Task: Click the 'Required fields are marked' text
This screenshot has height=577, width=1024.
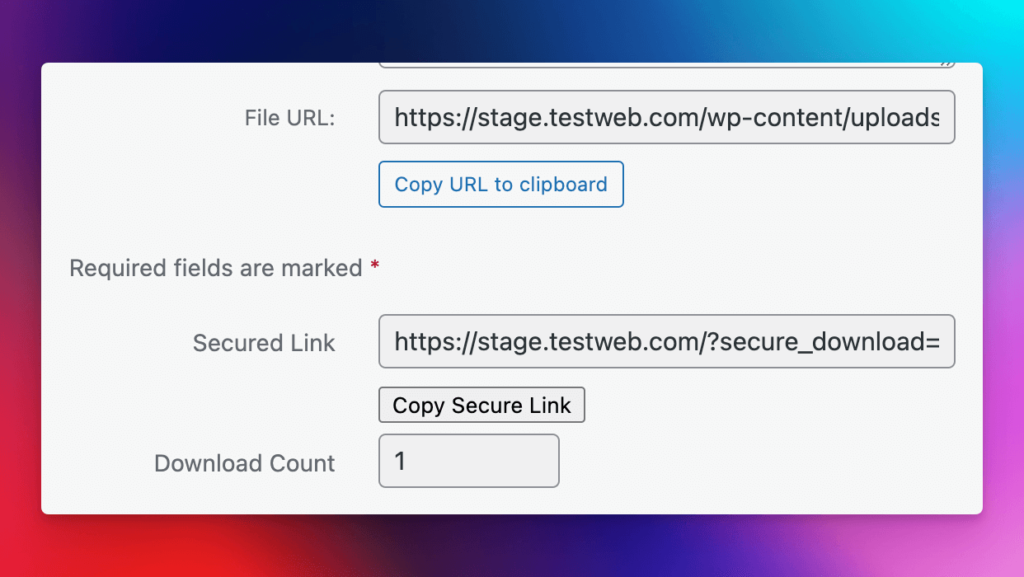Action: [x=216, y=268]
